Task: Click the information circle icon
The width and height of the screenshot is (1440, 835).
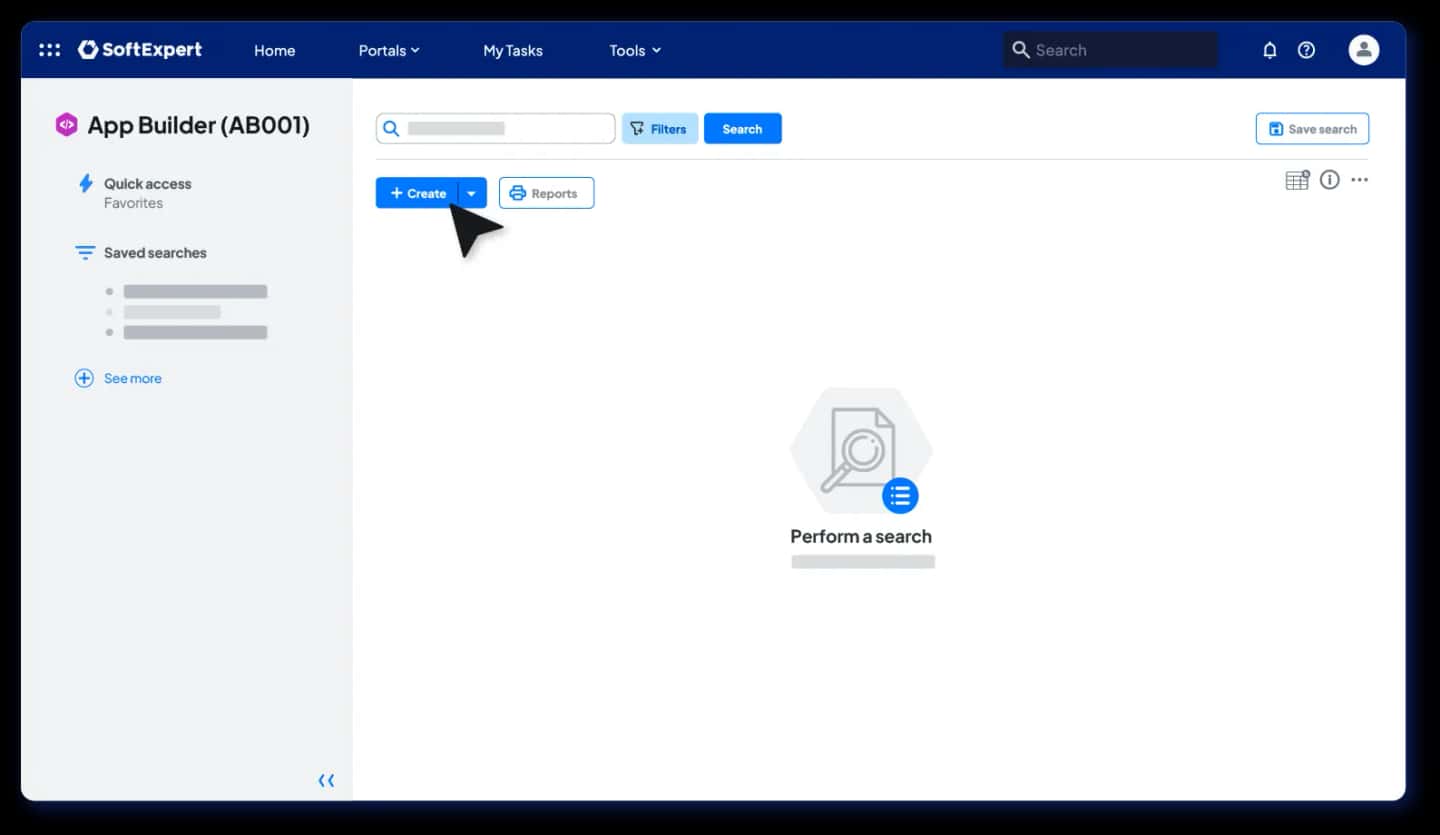Action: coord(1329,180)
